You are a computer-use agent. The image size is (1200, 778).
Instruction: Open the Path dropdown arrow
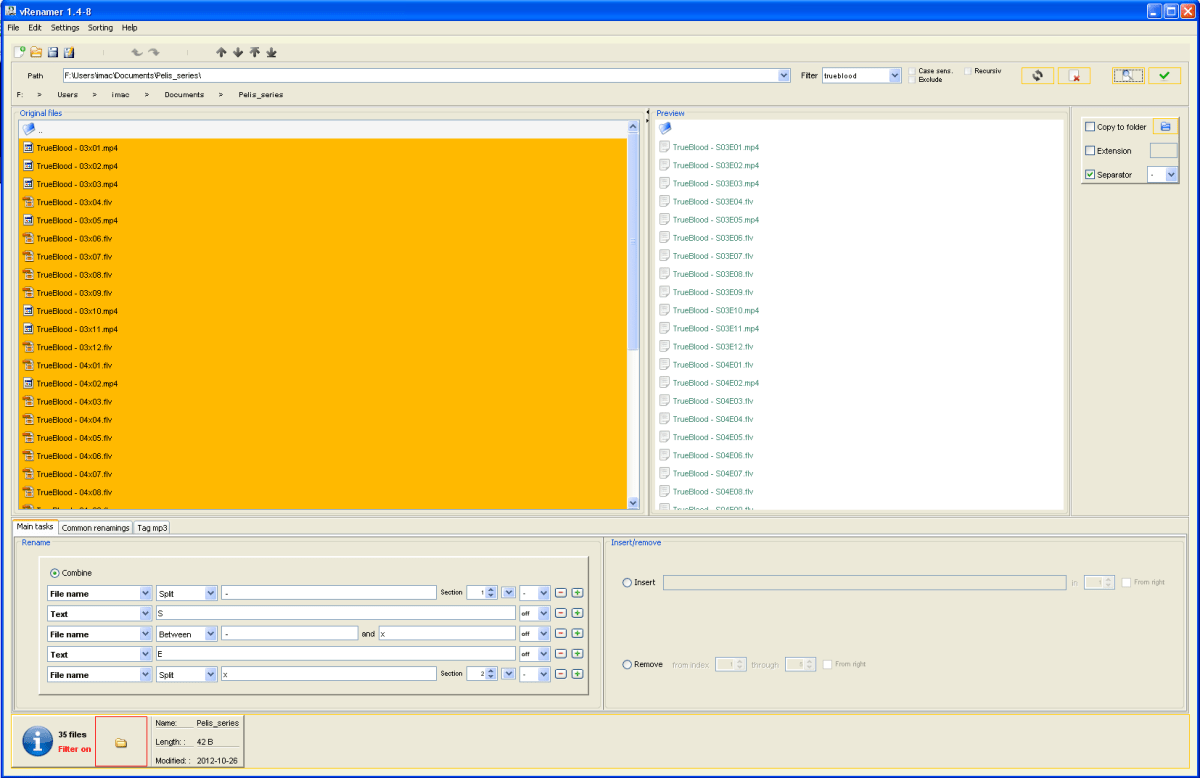coord(784,76)
